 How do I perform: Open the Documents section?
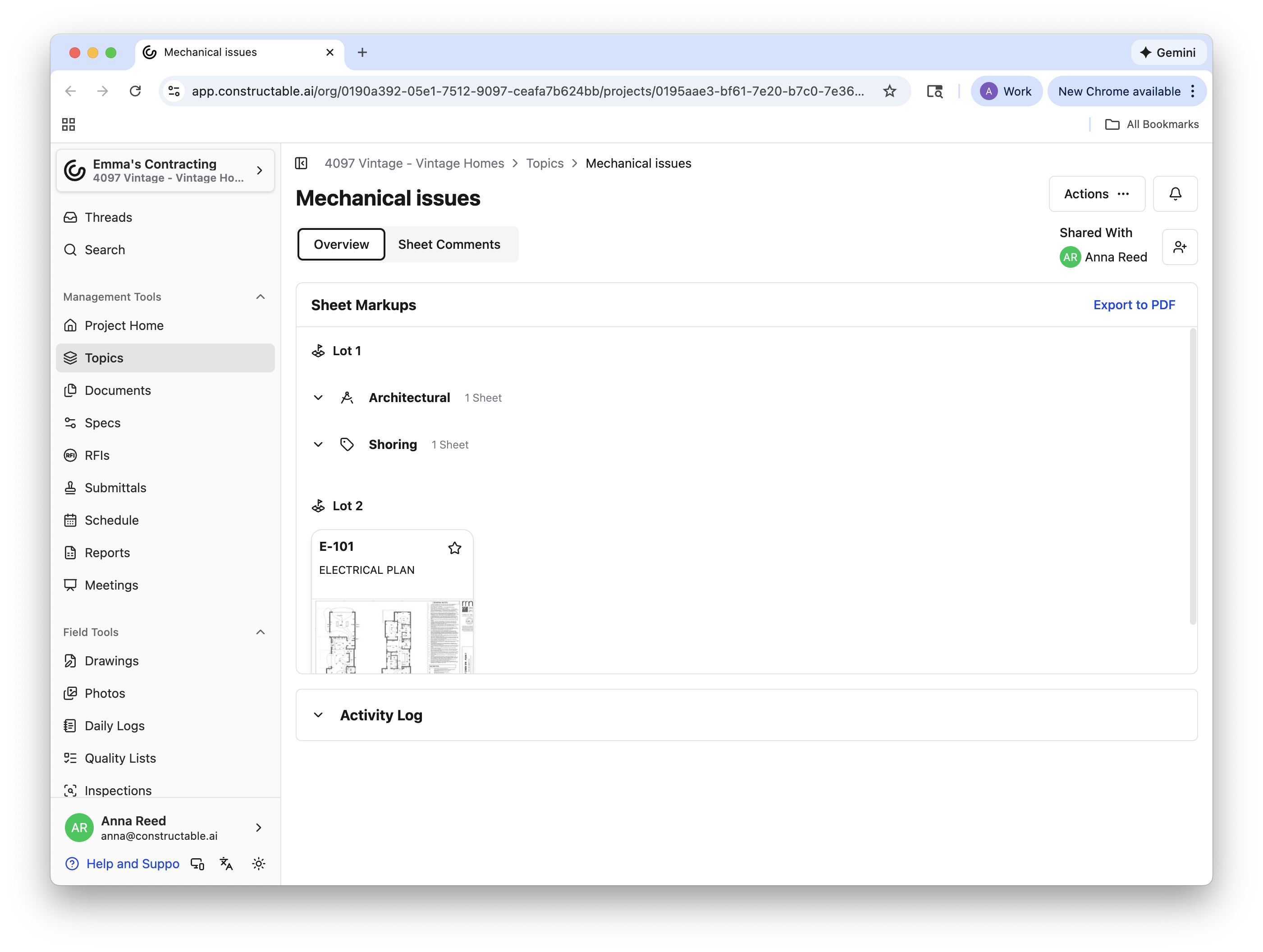(x=165, y=391)
